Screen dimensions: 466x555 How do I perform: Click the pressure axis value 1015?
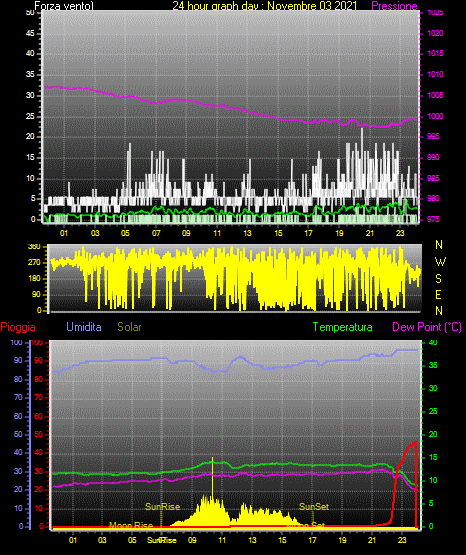click(x=435, y=53)
